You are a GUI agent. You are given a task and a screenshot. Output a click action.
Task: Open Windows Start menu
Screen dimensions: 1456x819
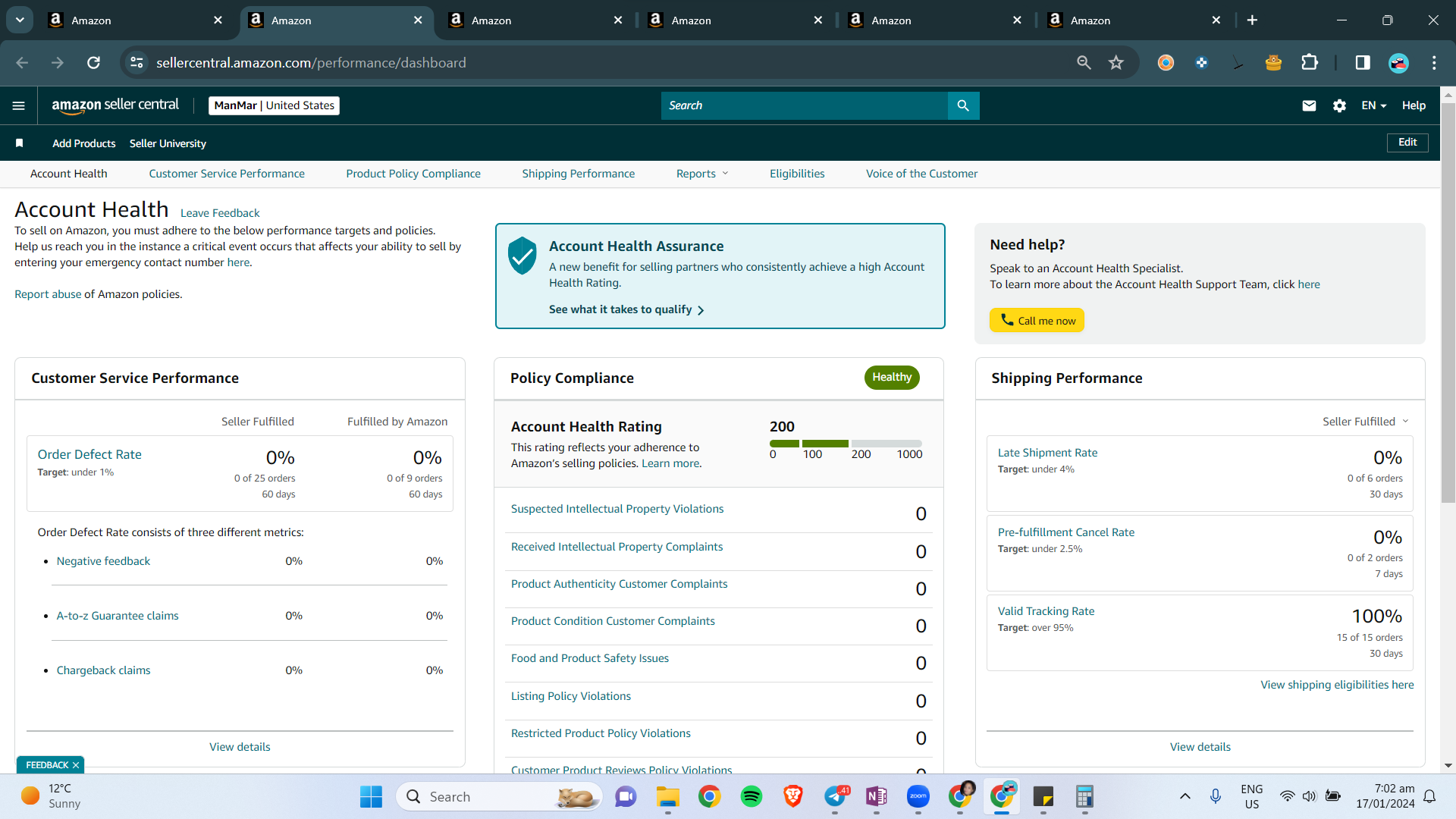[x=371, y=796]
